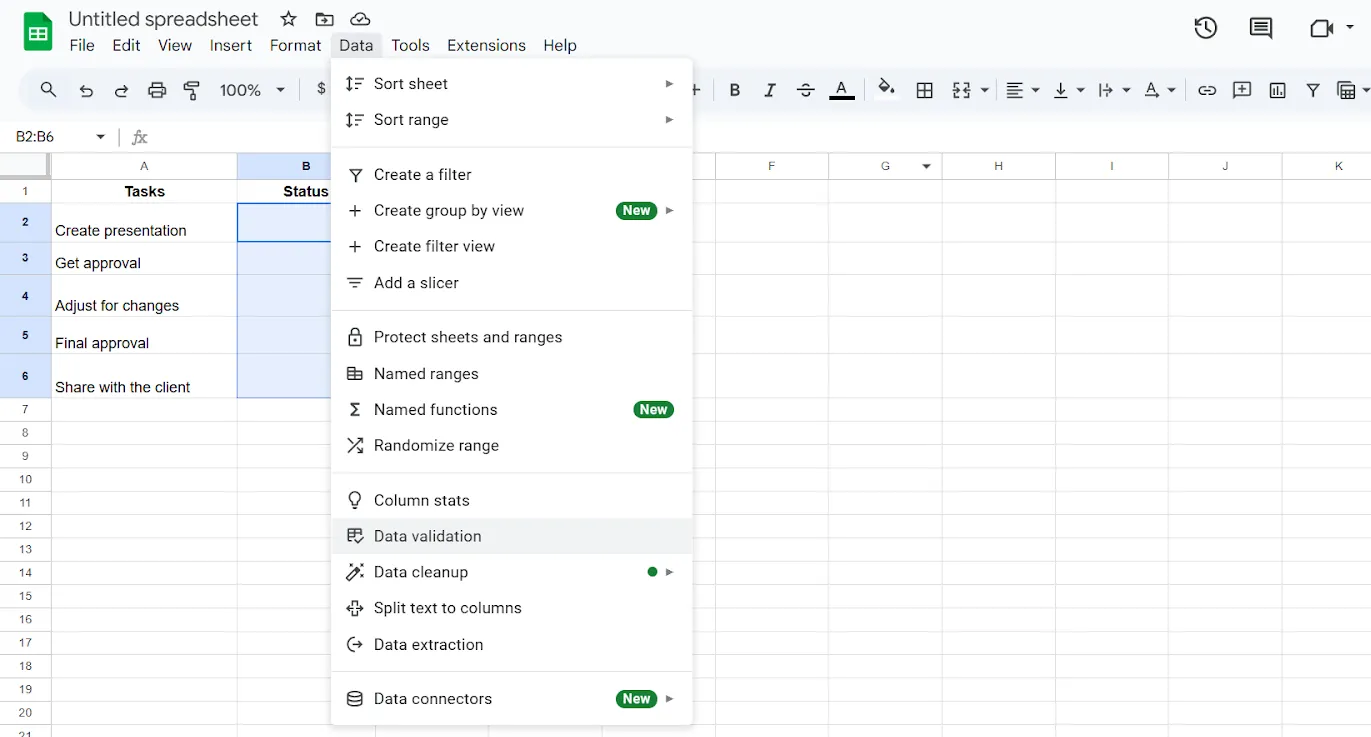
Task: Toggle bold formatting
Action: 735,90
